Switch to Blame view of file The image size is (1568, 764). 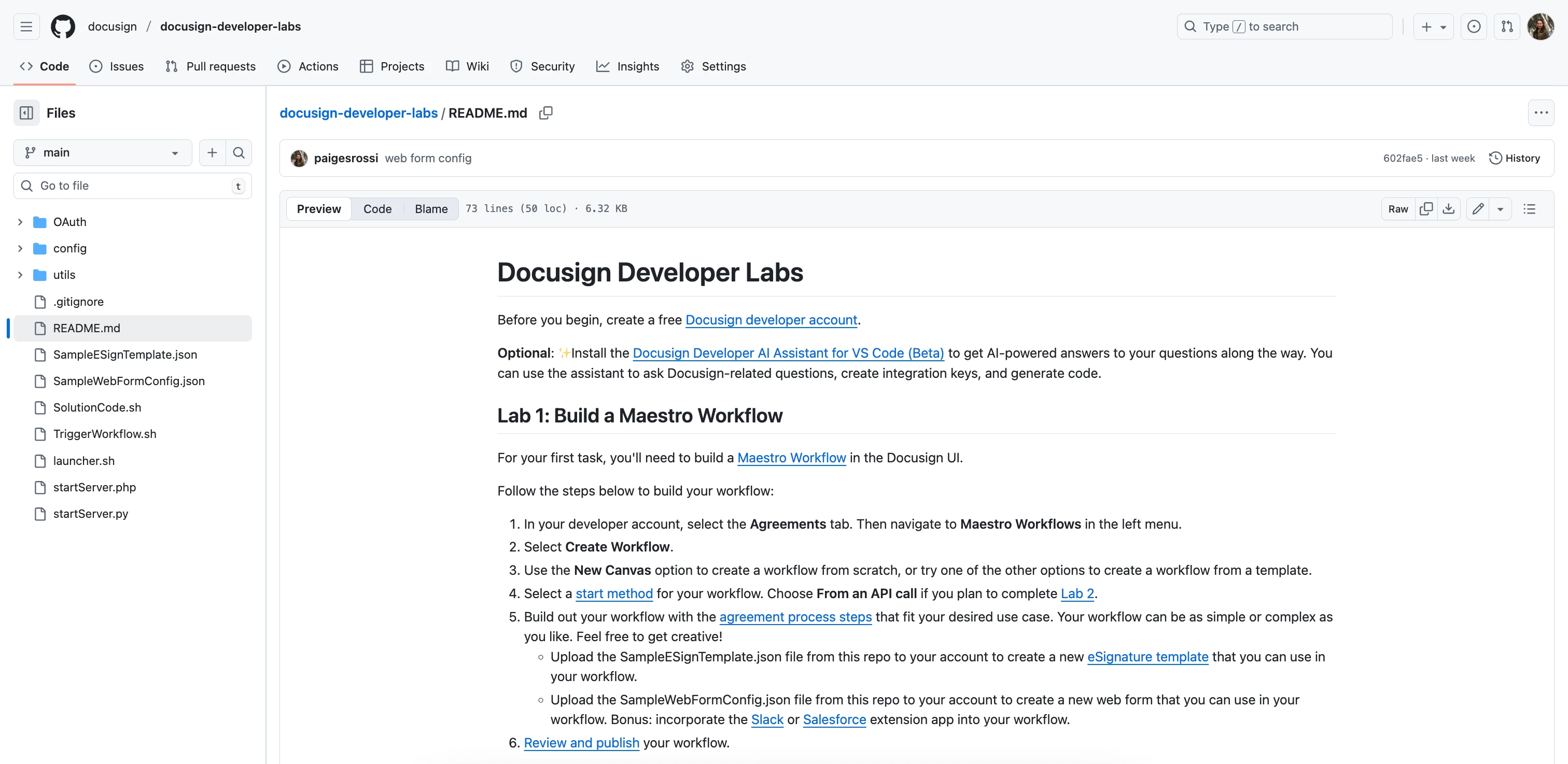pyautogui.click(x=431, y=209)
